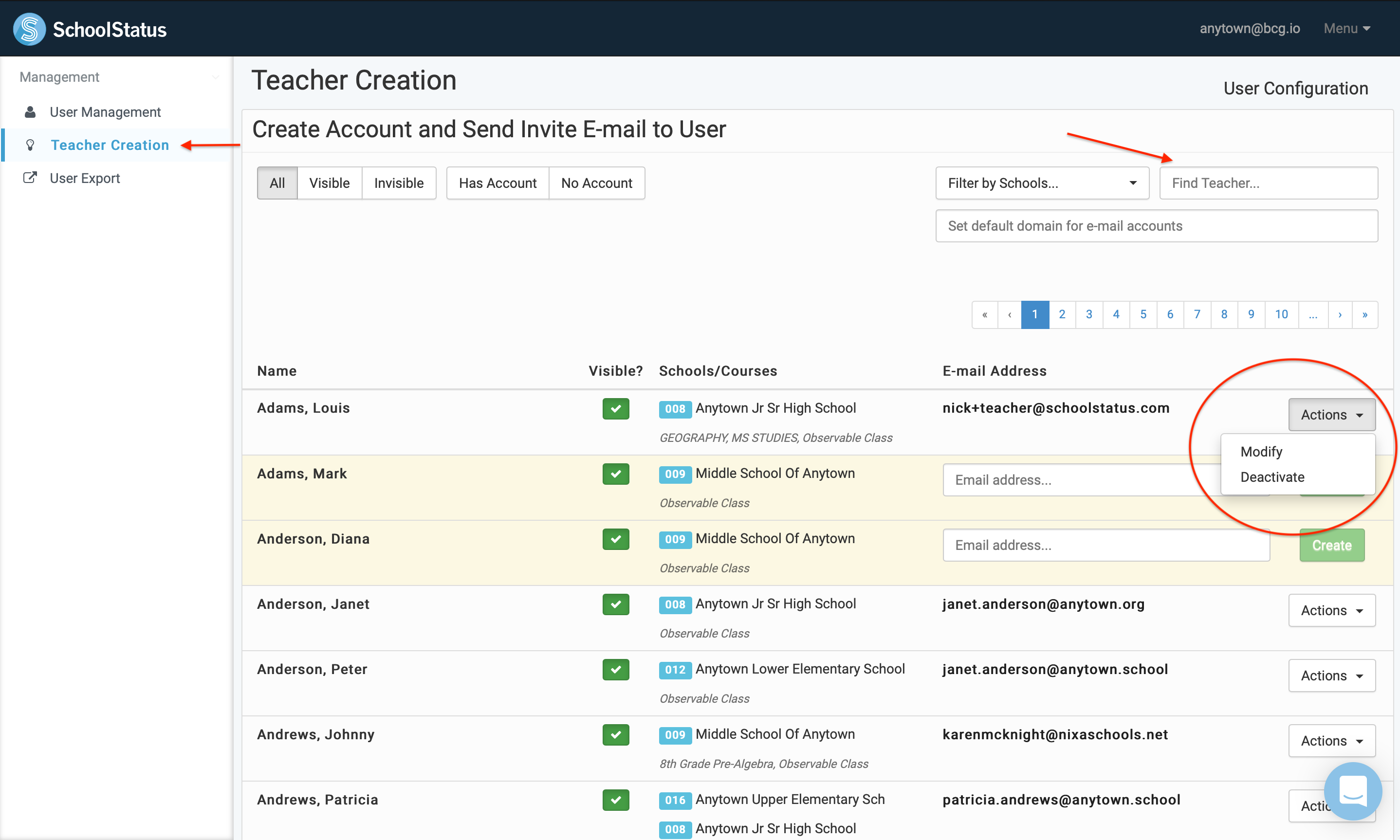
Task: Open User Export in sidebar
Action: [x=85, y=178]
